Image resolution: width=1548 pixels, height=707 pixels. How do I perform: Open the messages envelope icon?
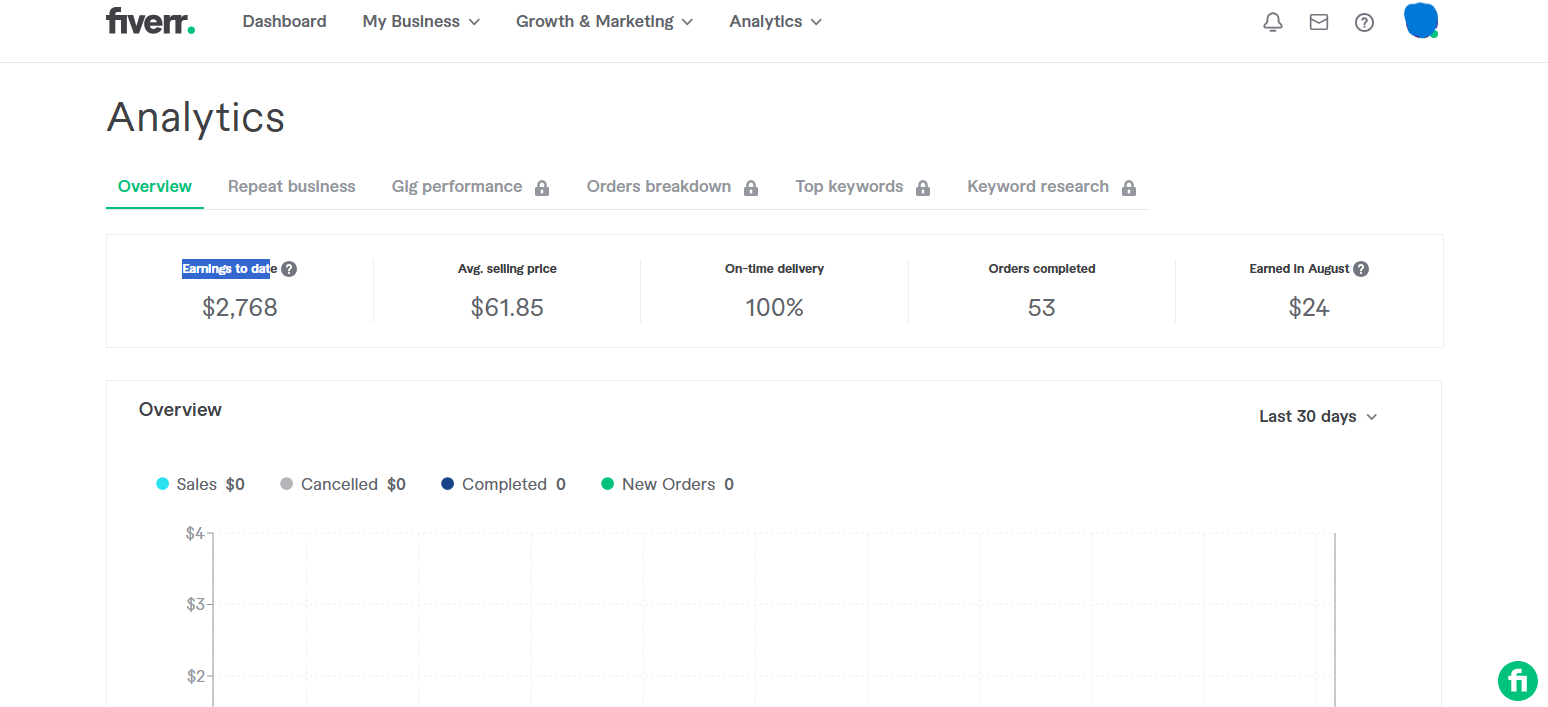[x=1319, y=22]
